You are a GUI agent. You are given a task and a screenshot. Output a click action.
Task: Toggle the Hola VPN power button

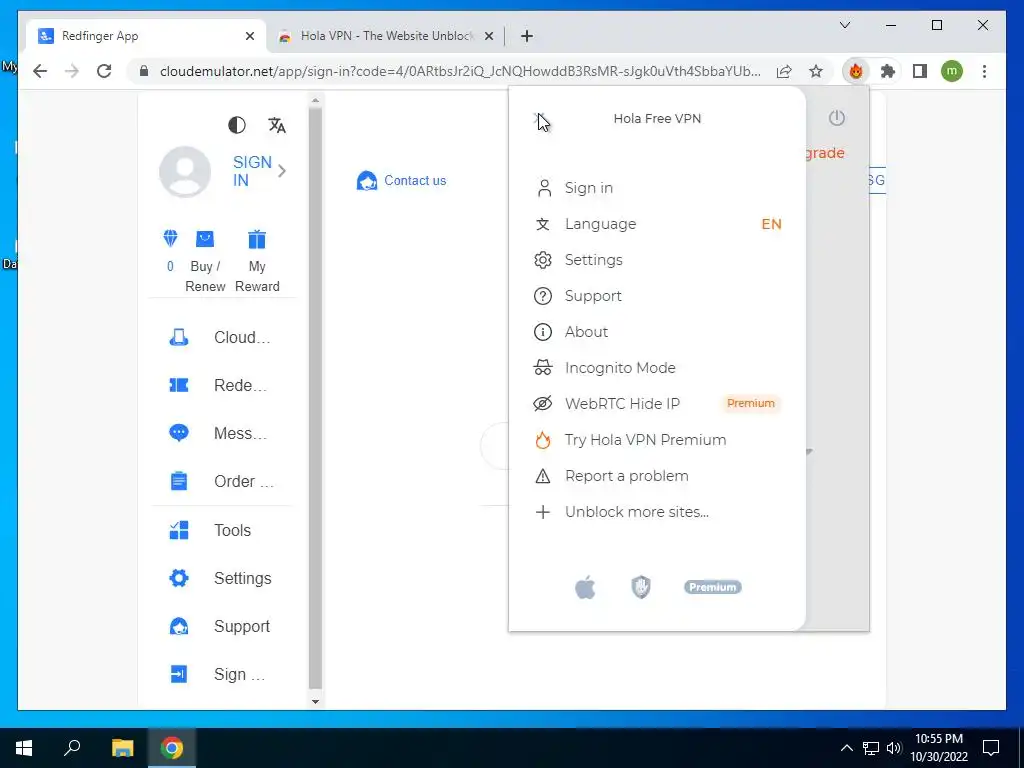pos(837,118)
